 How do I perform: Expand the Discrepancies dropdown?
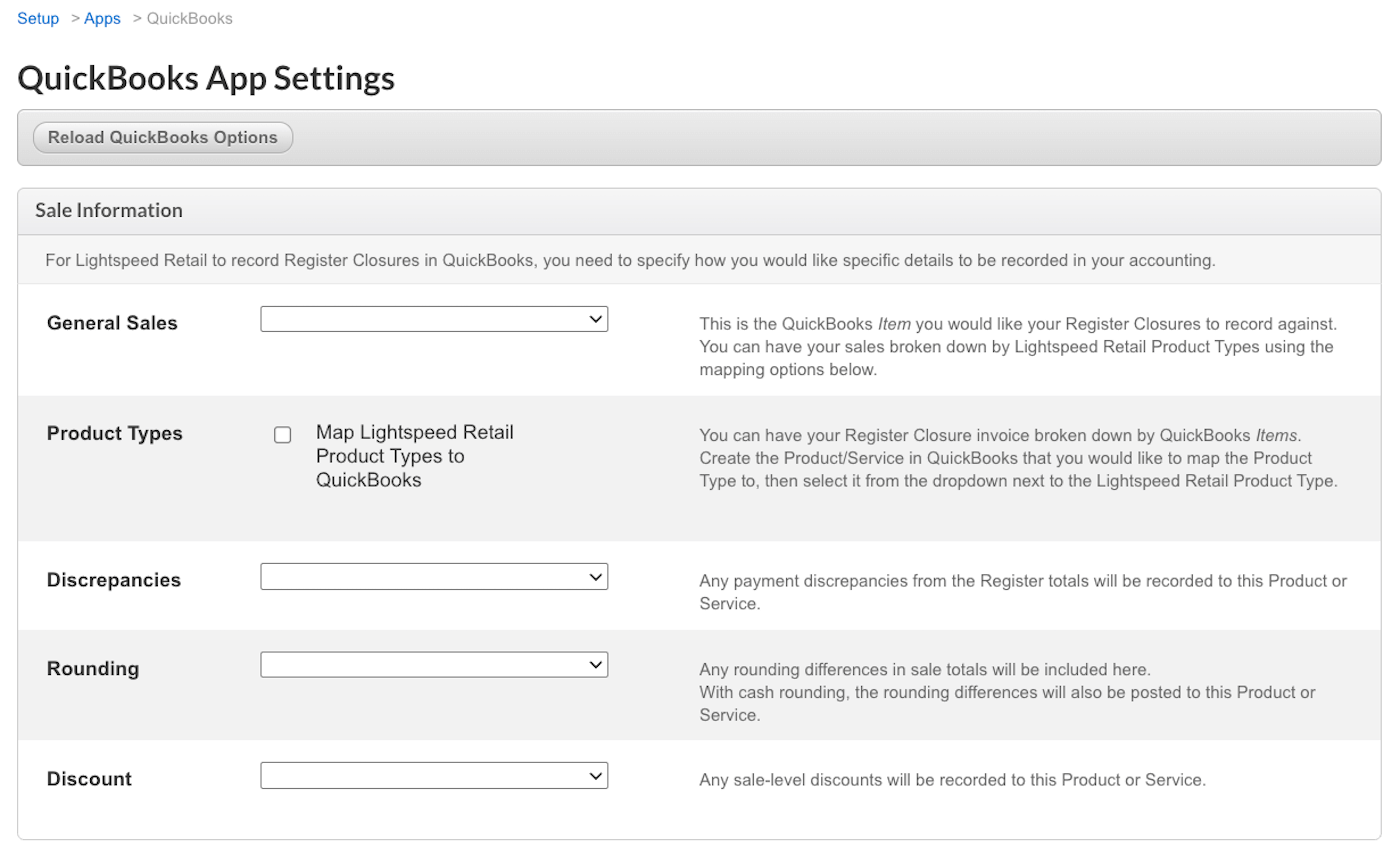434,577
